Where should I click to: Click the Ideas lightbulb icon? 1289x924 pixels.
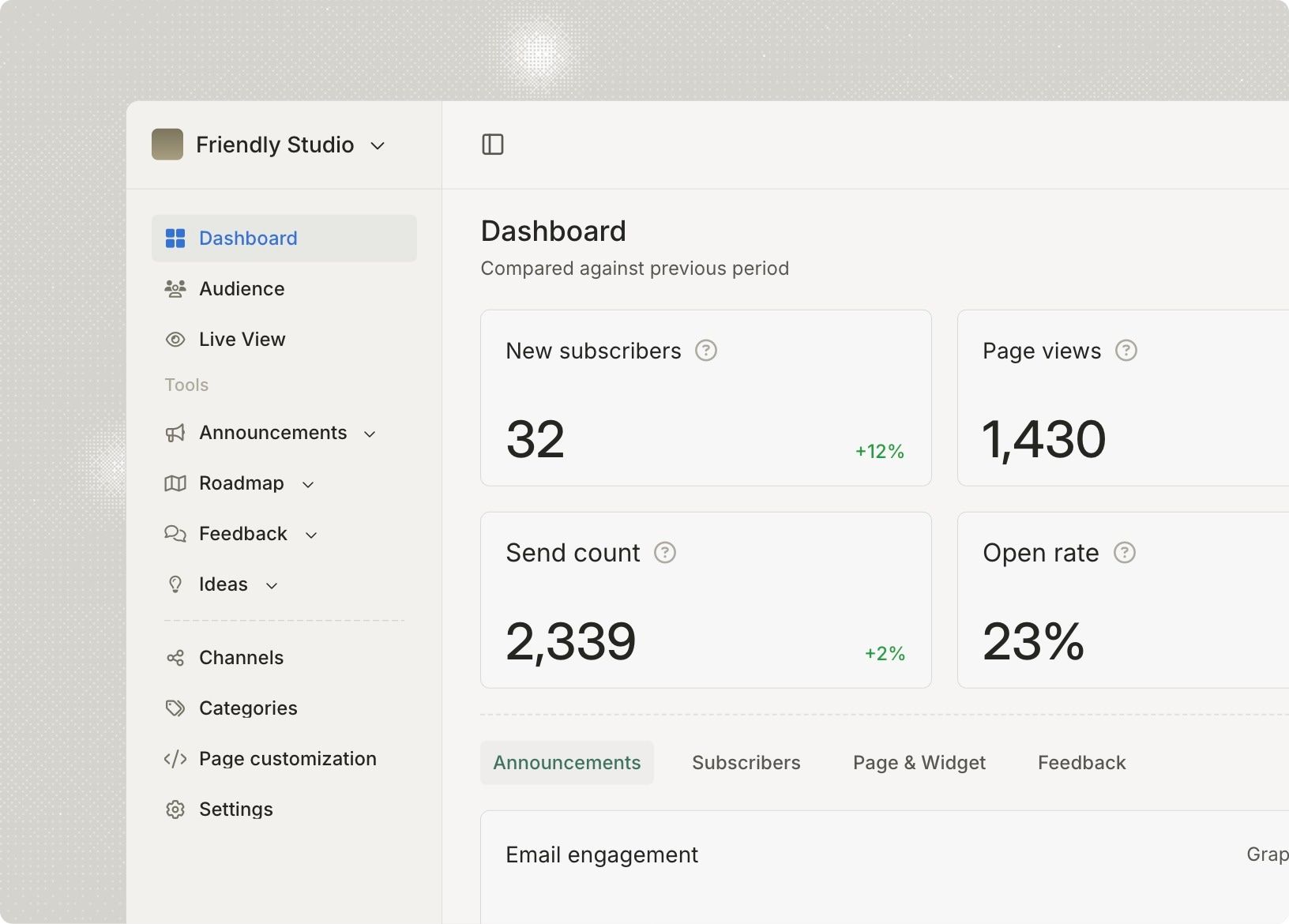175,584
